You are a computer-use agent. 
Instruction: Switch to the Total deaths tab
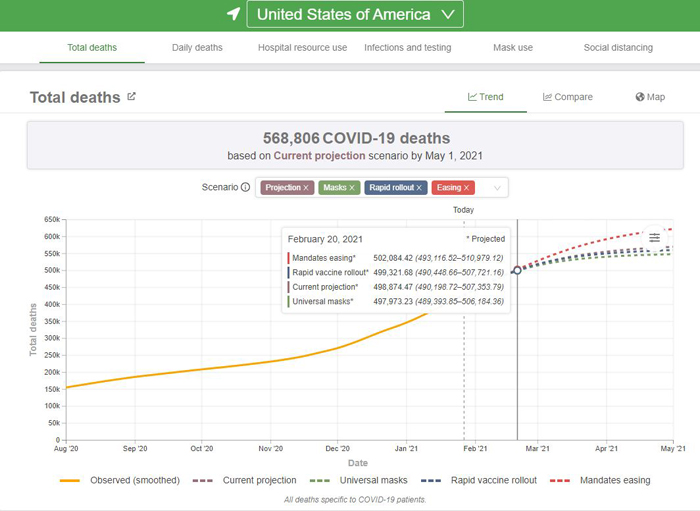click(x=92, y=48)
